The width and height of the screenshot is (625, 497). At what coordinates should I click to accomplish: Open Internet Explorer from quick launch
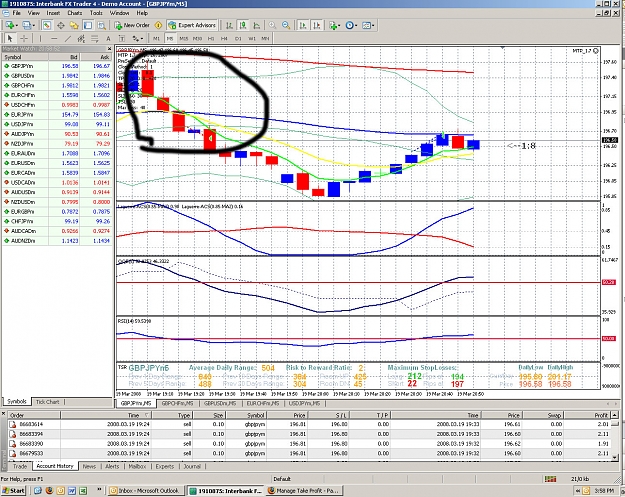tap(37, 491)
